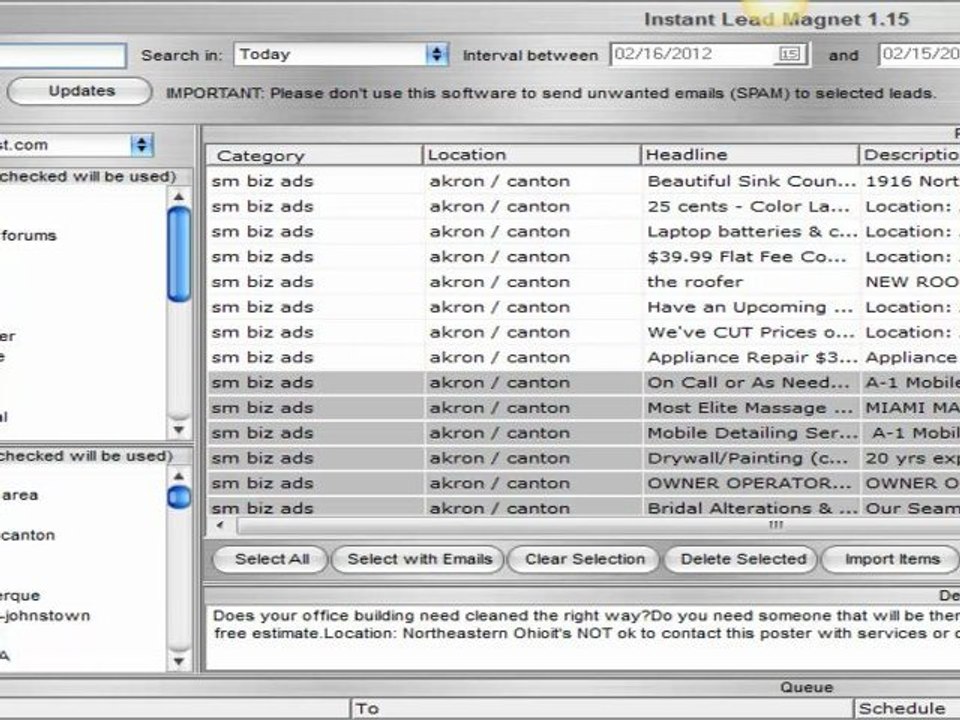Viewport: 960px width, 720px height.
Task: Click Import Items button
Action: pos(891,560)
